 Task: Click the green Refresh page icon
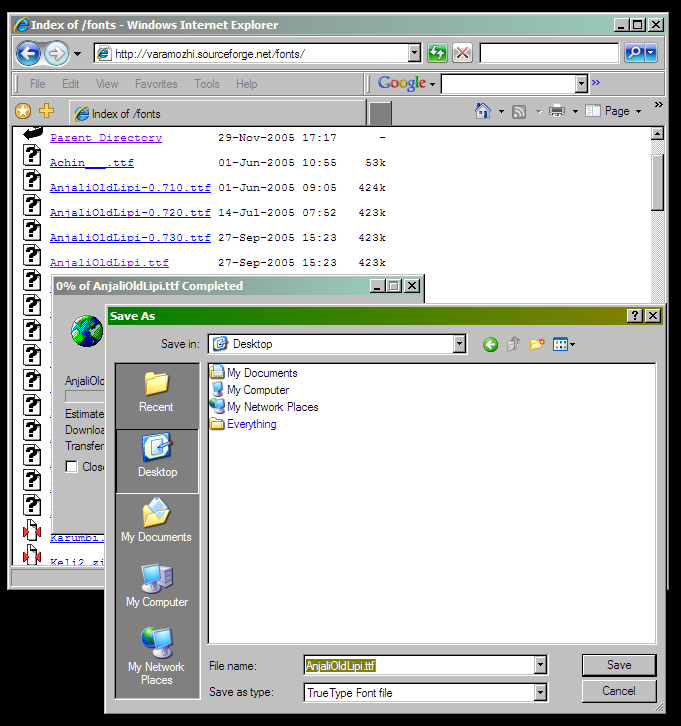click(x=437, y=53)
